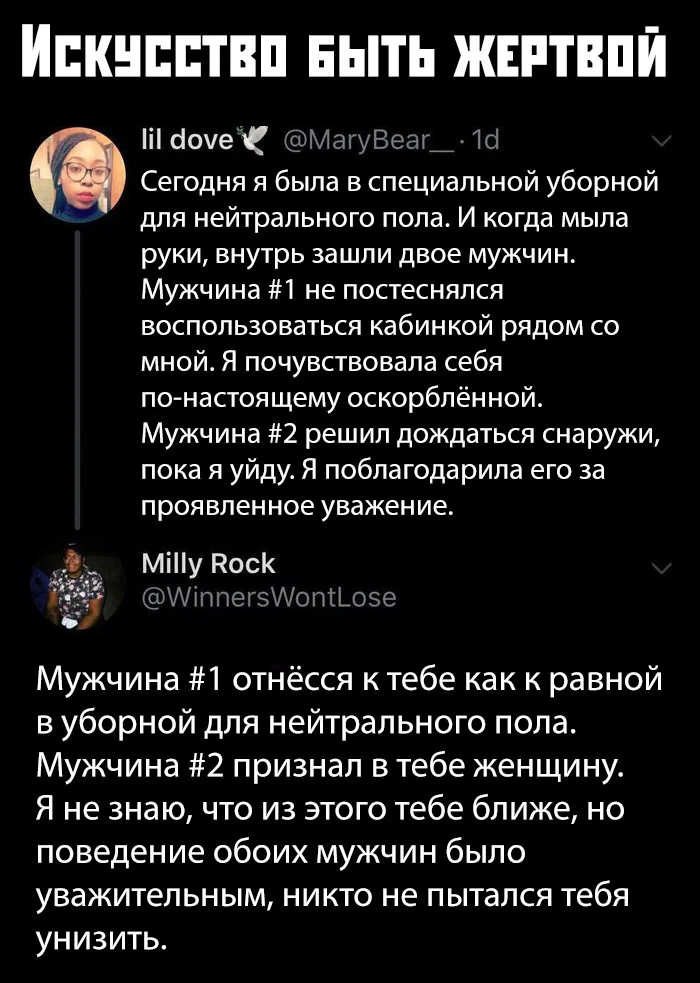
Task: Click Мужчина #2 признал в тебе женщину
Action: (x=330, y=764)
